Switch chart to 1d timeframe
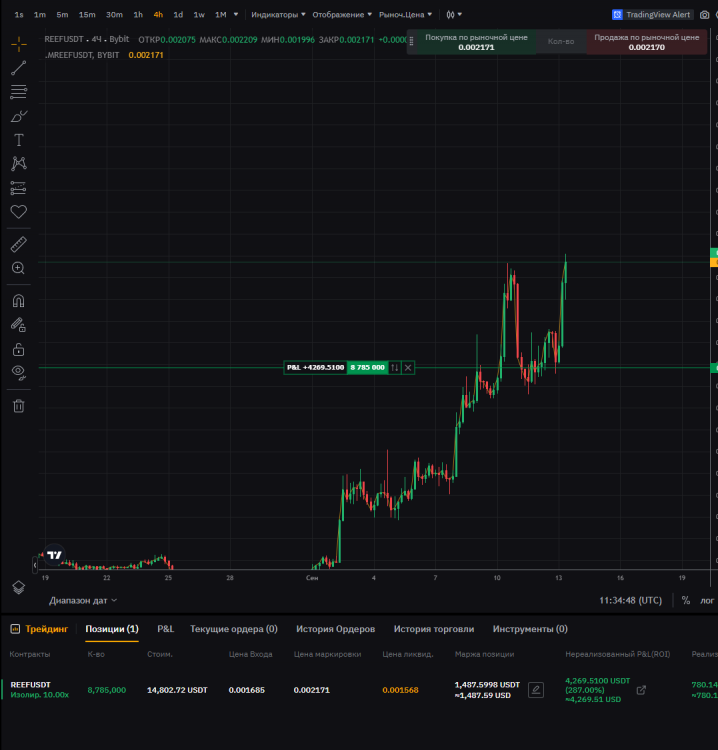 click(178, 15)
